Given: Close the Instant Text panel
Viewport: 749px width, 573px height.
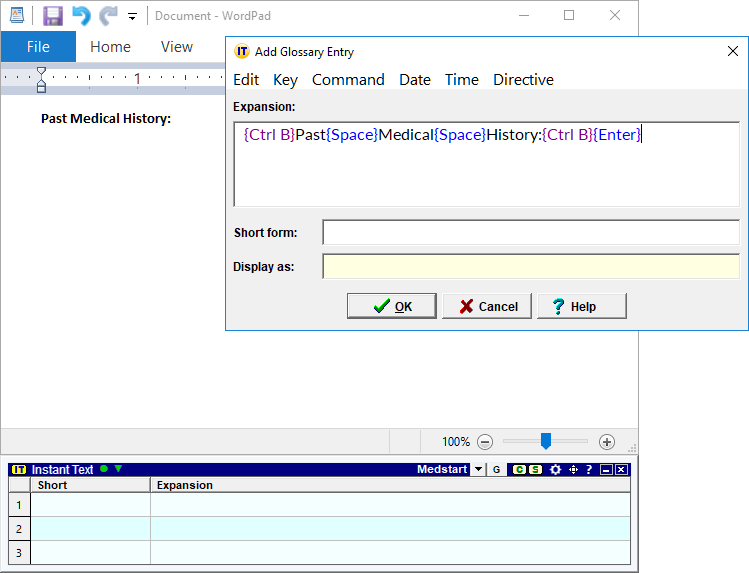Looking at the screenshot, I should pyautogui.click(x=621, y=470).
